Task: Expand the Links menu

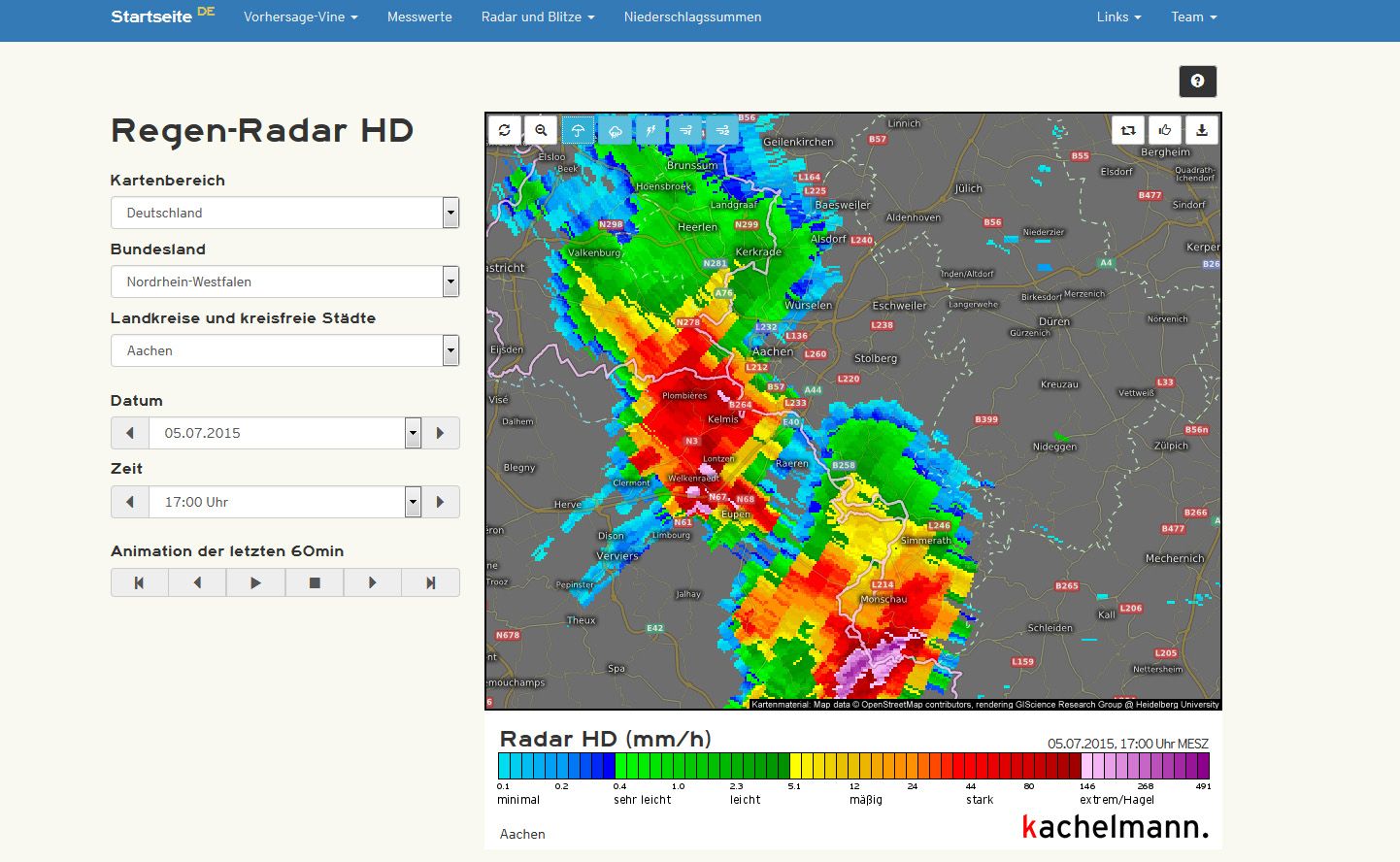Action: [1119, 17]
